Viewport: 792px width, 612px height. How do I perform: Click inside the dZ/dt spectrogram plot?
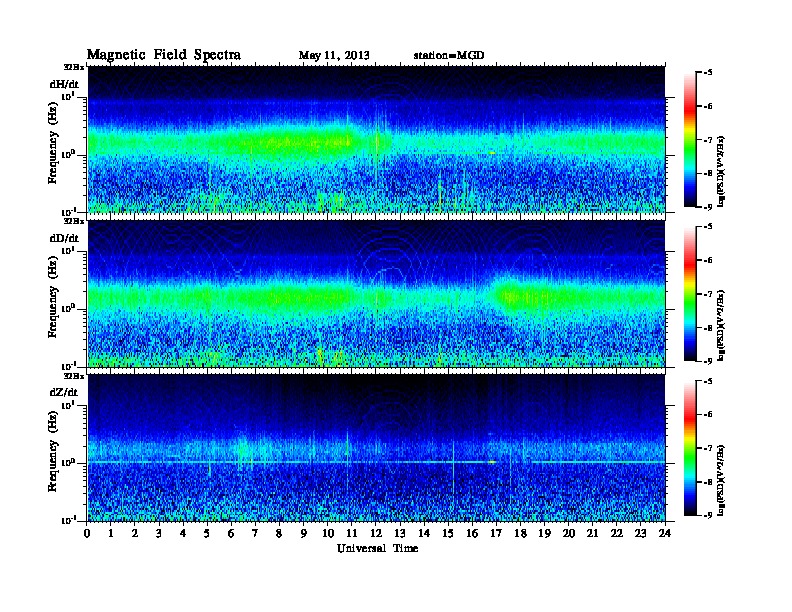(376, 448)
